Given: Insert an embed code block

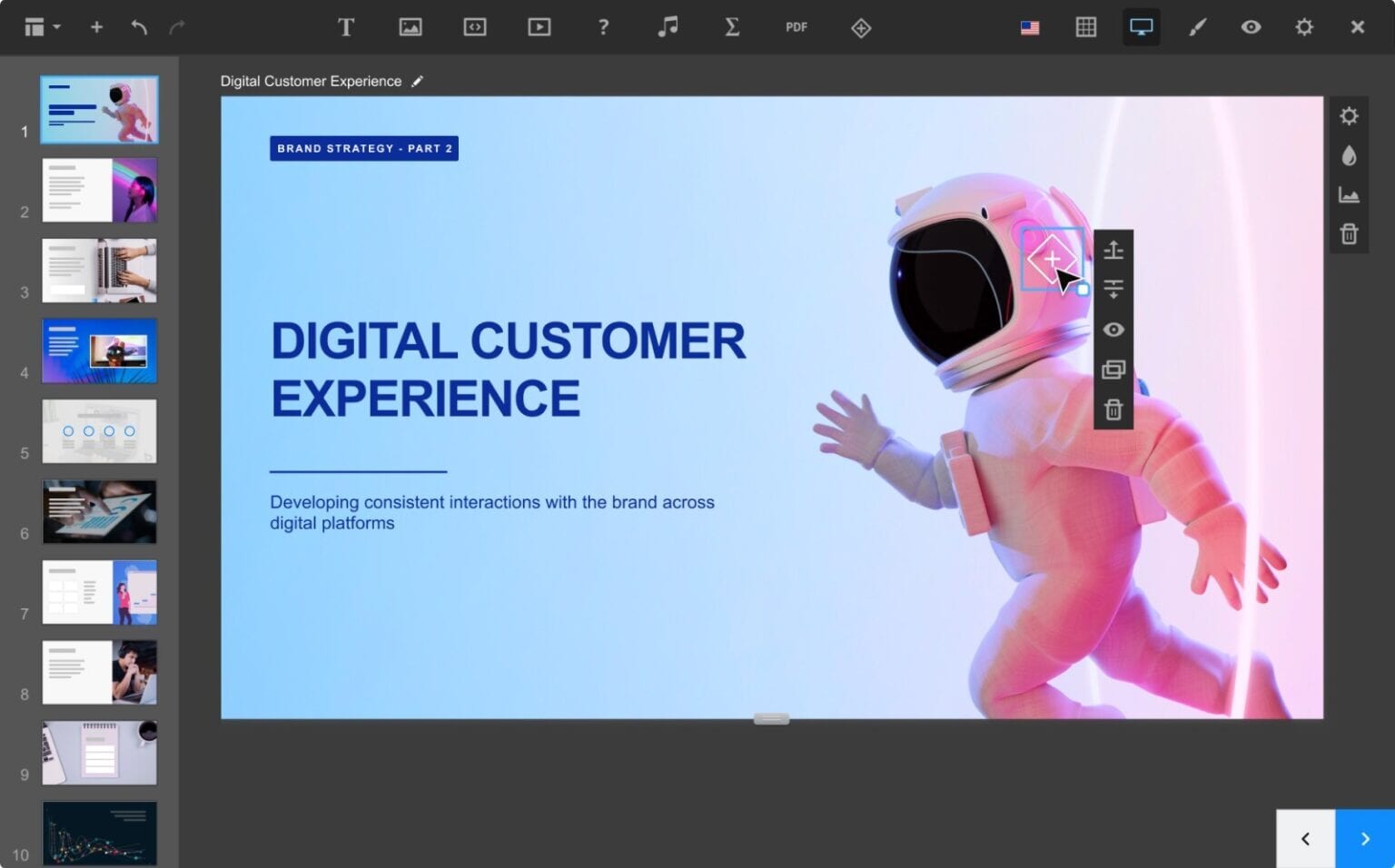Looking at the screenshot, I should (x=475, y=27).
